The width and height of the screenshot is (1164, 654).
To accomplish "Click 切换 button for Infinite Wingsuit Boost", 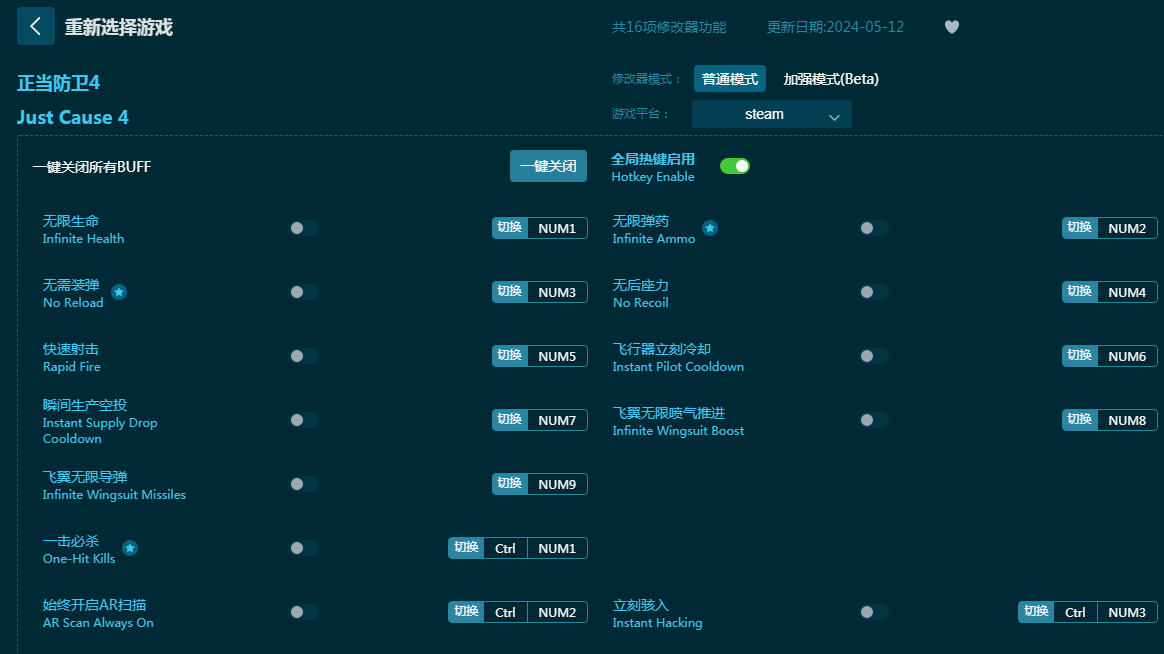I will (1080, 420).
